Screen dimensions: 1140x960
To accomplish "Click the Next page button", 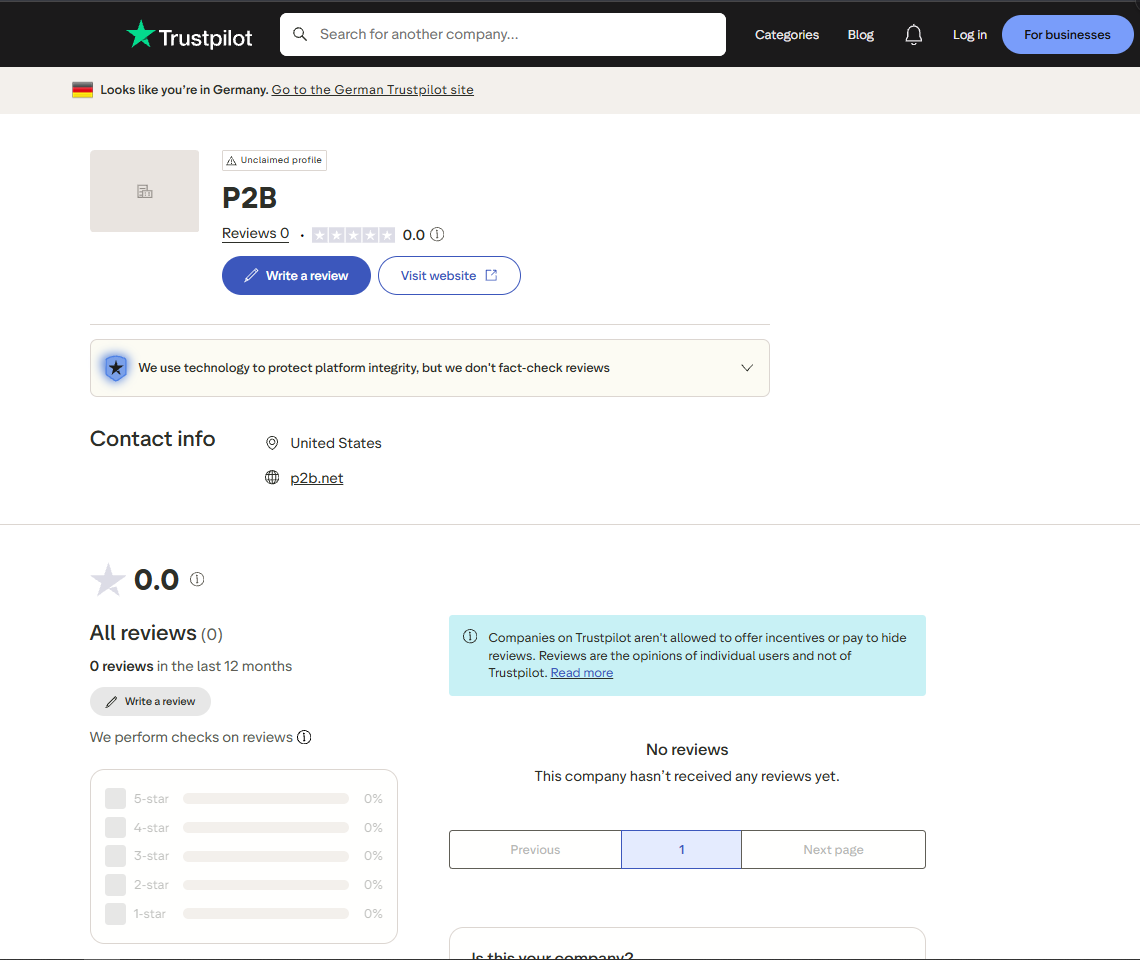I will (833, 849).
